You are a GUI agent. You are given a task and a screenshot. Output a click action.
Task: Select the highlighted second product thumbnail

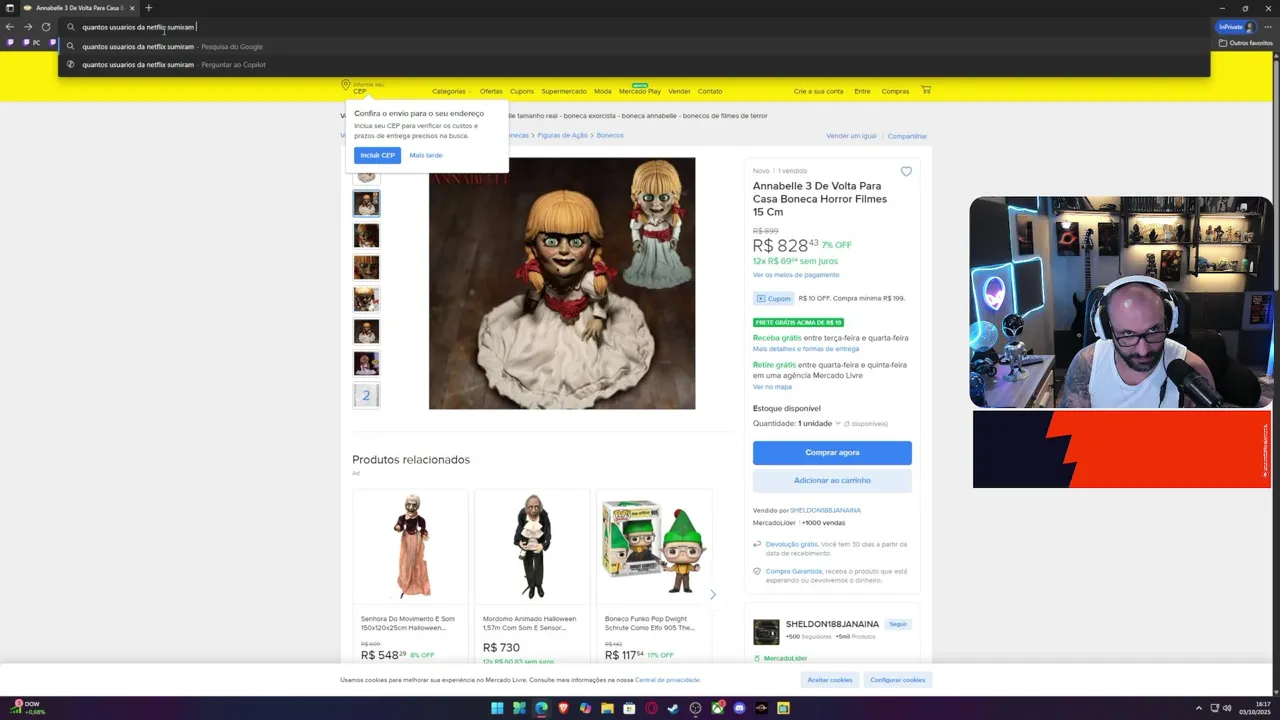click(x=366, y=203)
